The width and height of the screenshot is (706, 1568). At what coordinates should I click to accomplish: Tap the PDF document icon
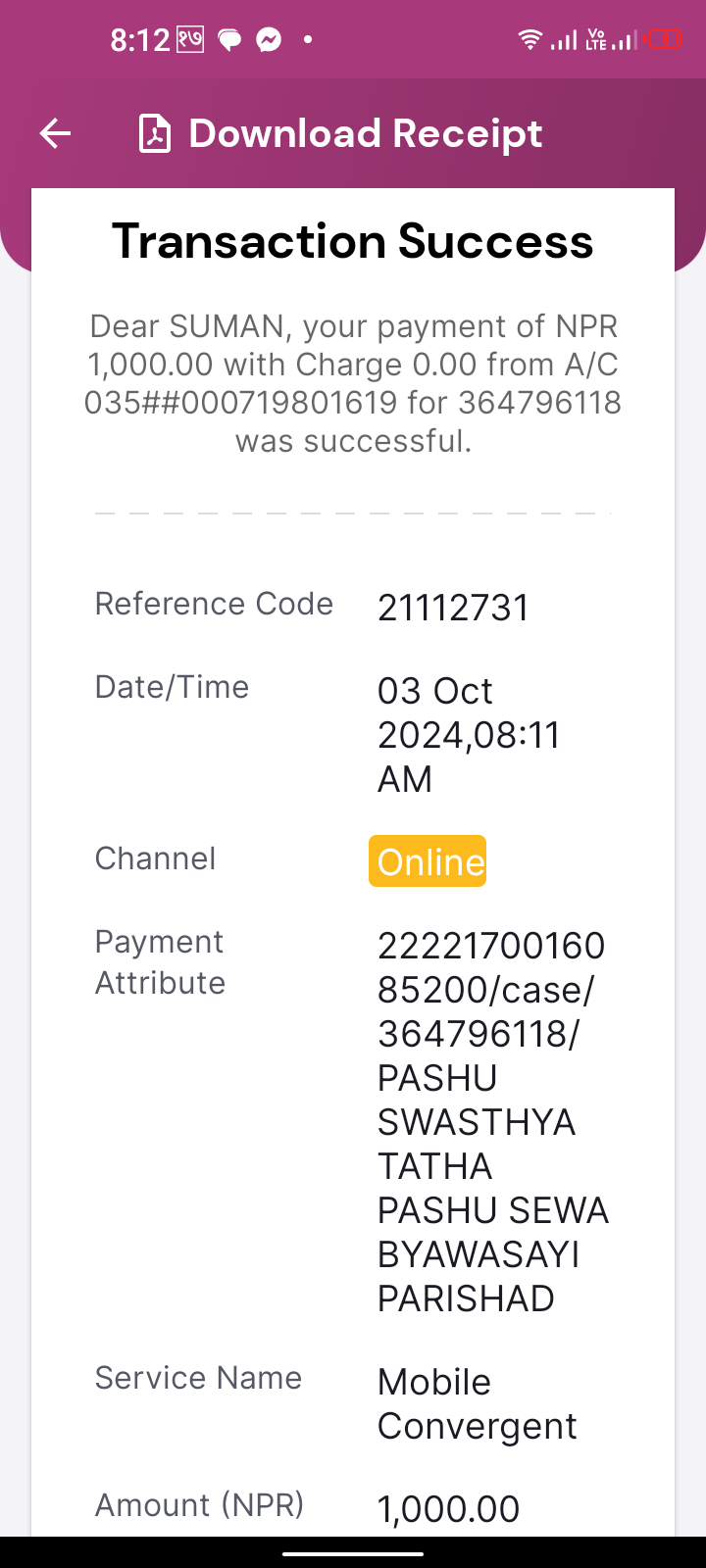pos(155,133)
